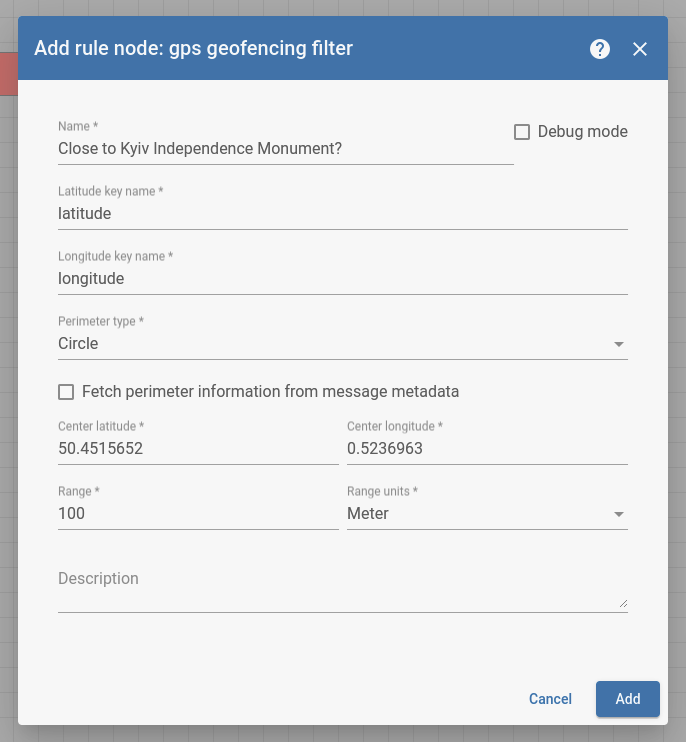This screenshot has height=742, width=686.
Task: Click the red node behind the dialog
Action: 9,74
